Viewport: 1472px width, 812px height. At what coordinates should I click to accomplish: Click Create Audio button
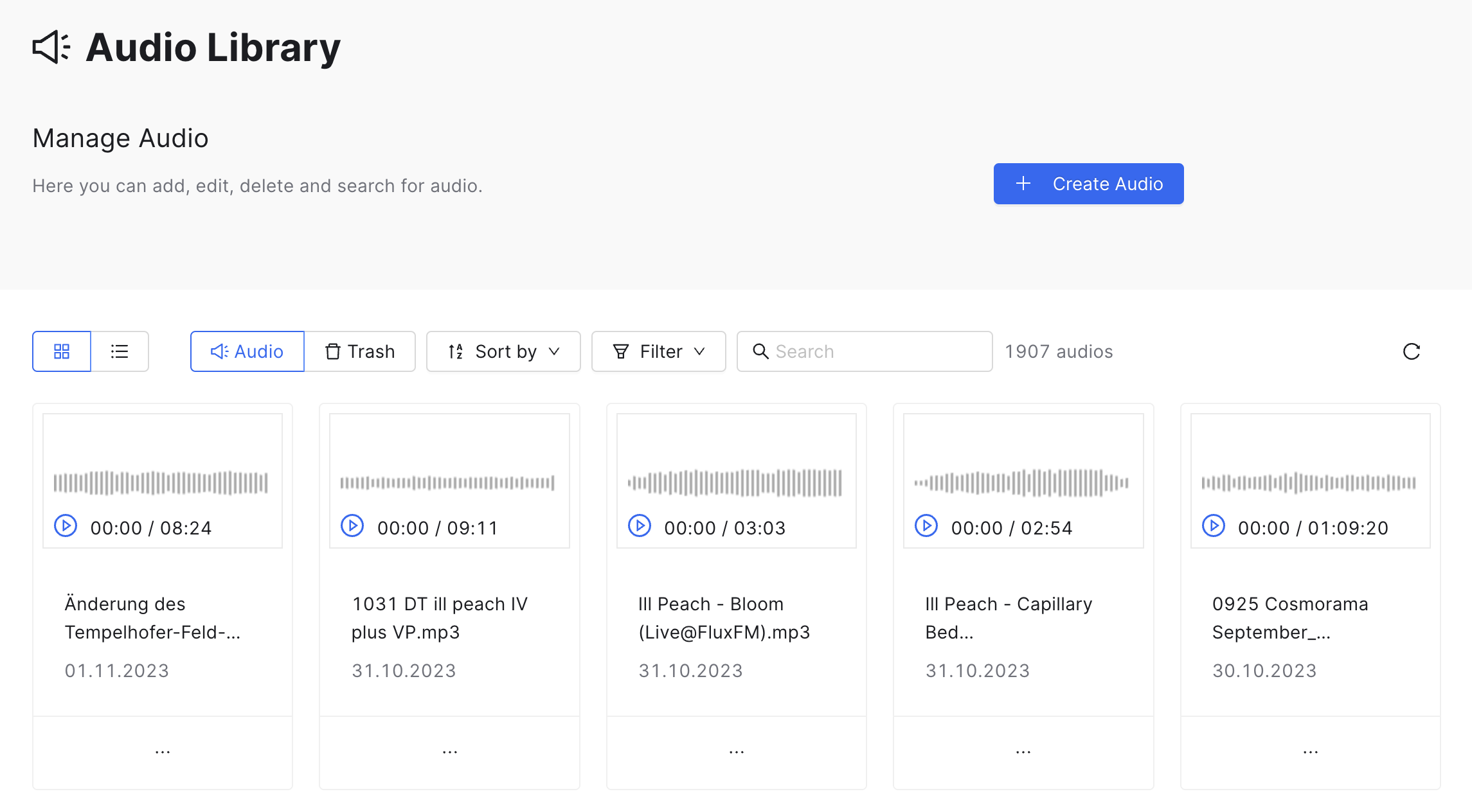[1089, 184]
